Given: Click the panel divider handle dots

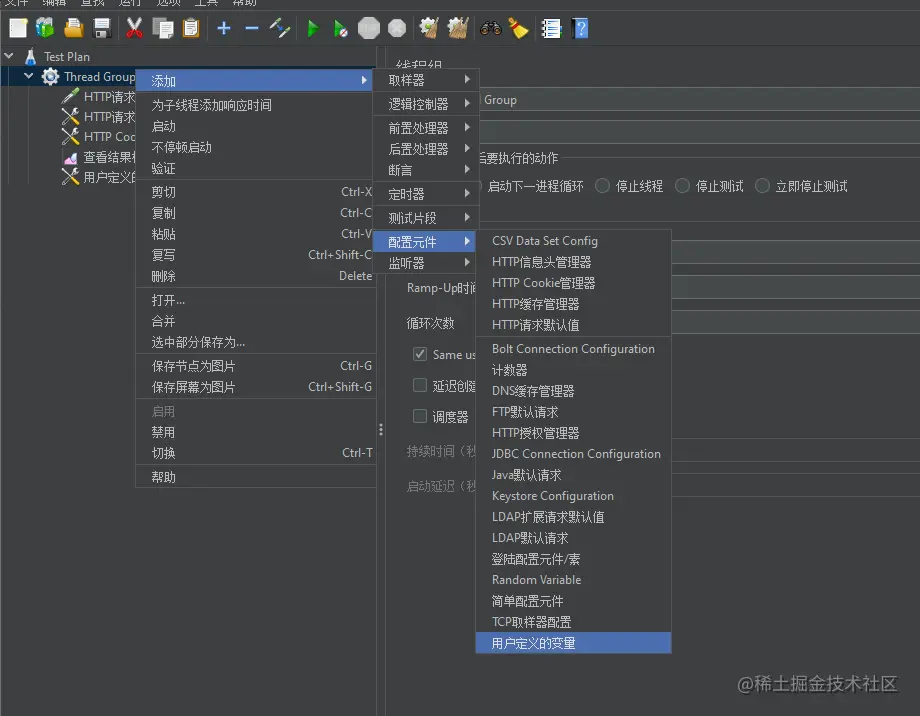Looking at the screenshot, I should click(381, 430).
